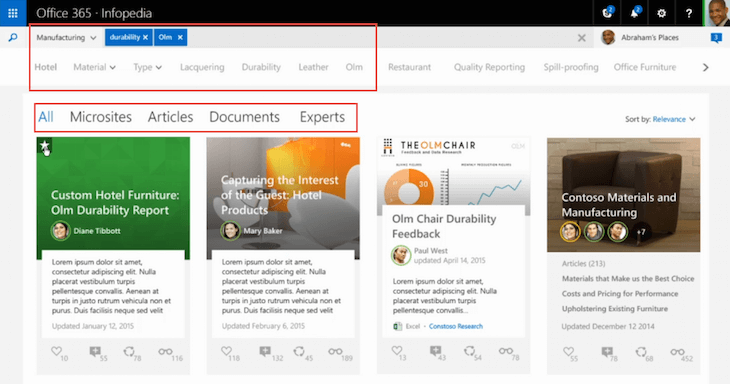The image size is (730, 384).
Task: Open Mary Baker's profile
Action: click(263, 231)
